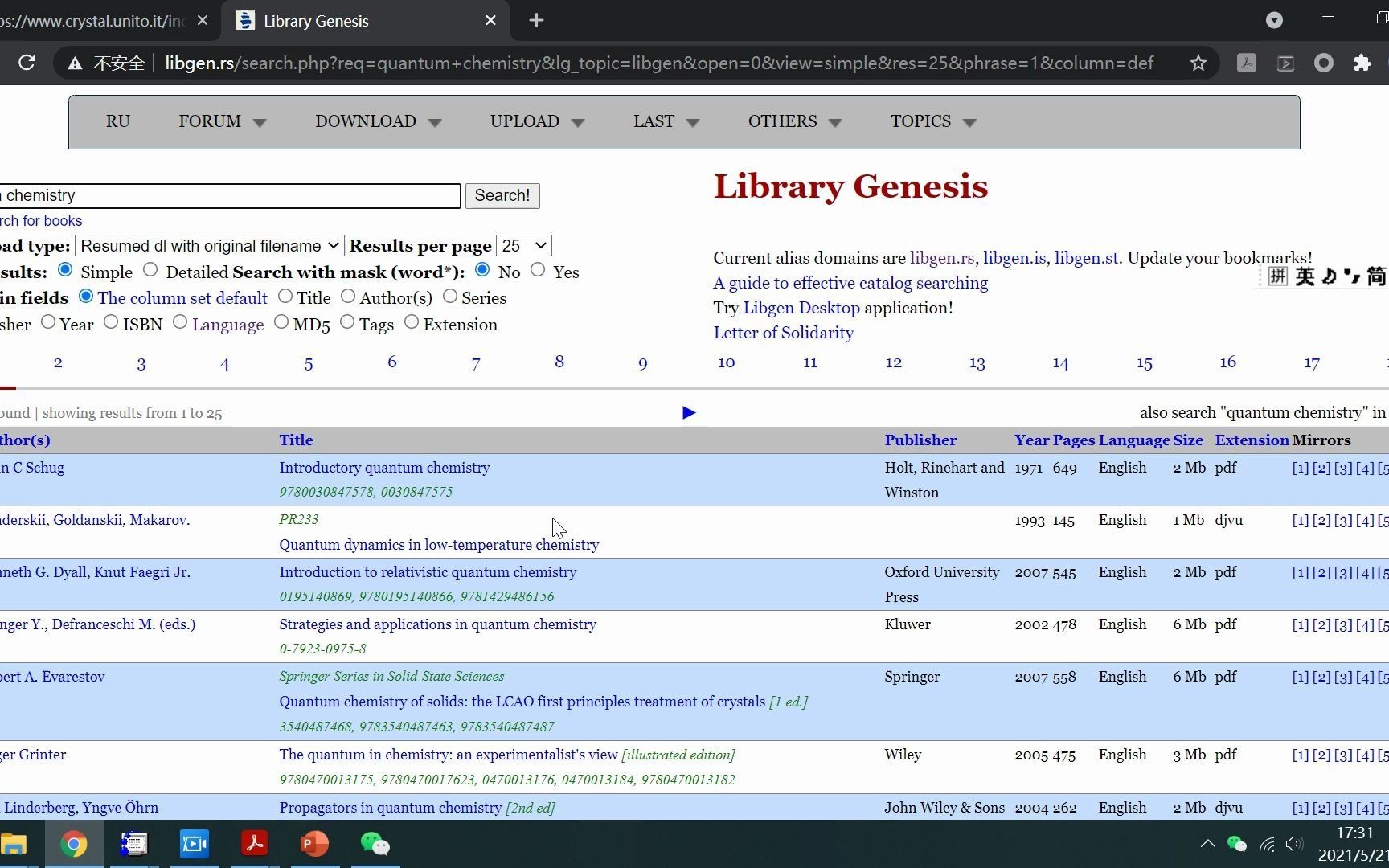Screen dimensions: 1389x868
Task: Open a new browser tab
Action: (536, 21)
